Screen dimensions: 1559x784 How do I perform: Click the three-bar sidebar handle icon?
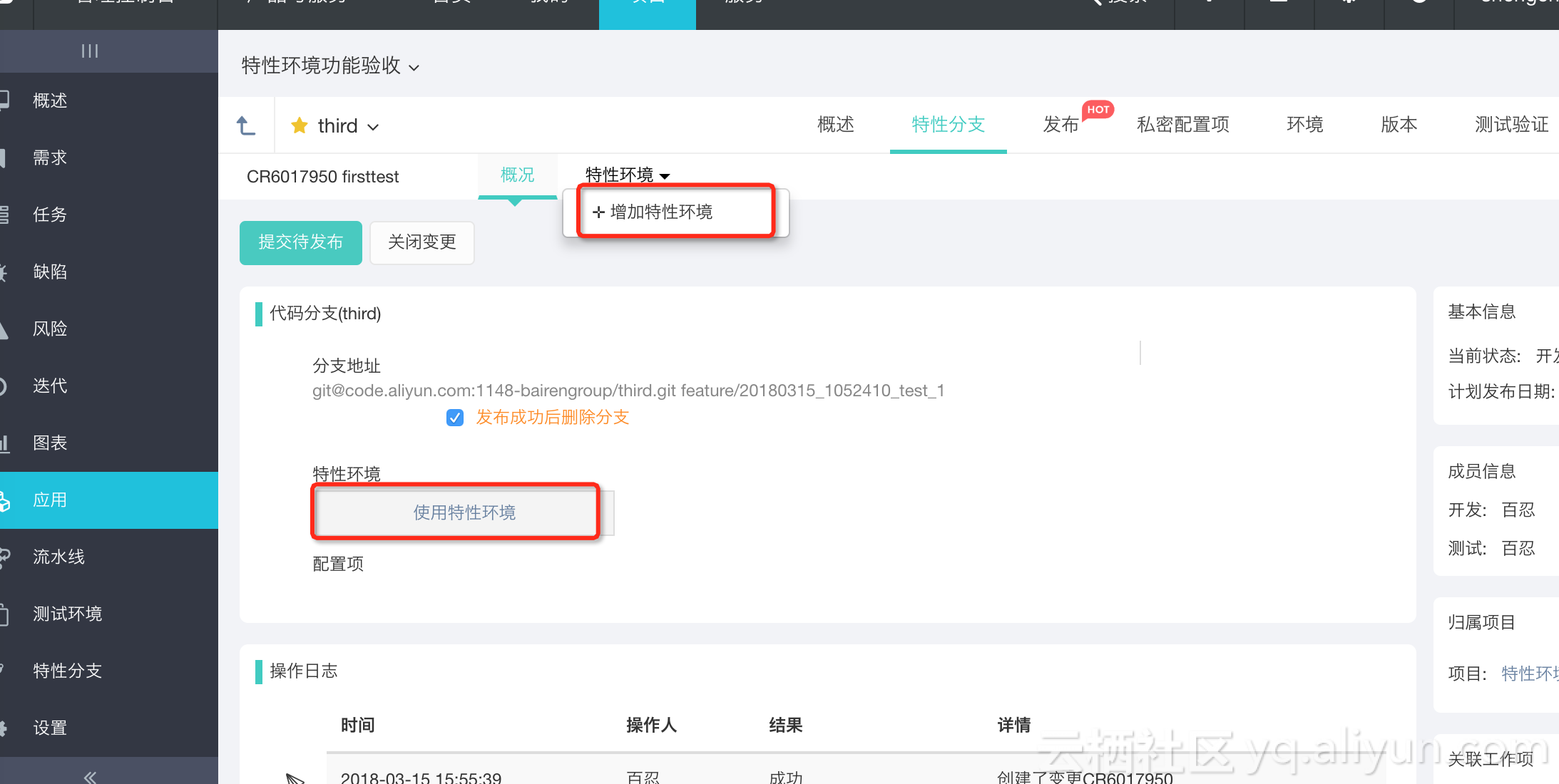pyautogui.click(x=90, y=51)
